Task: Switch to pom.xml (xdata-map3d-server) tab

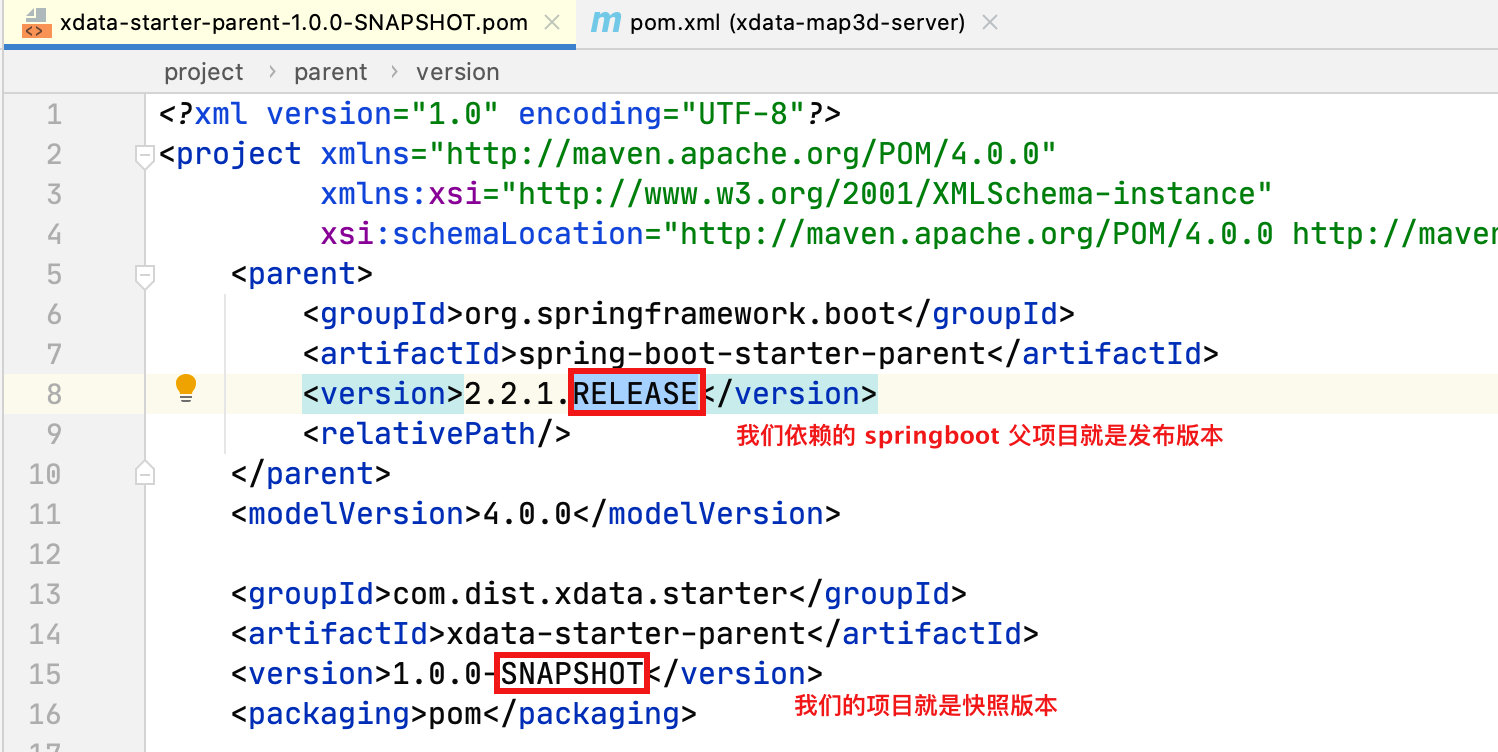Action: 797,22
